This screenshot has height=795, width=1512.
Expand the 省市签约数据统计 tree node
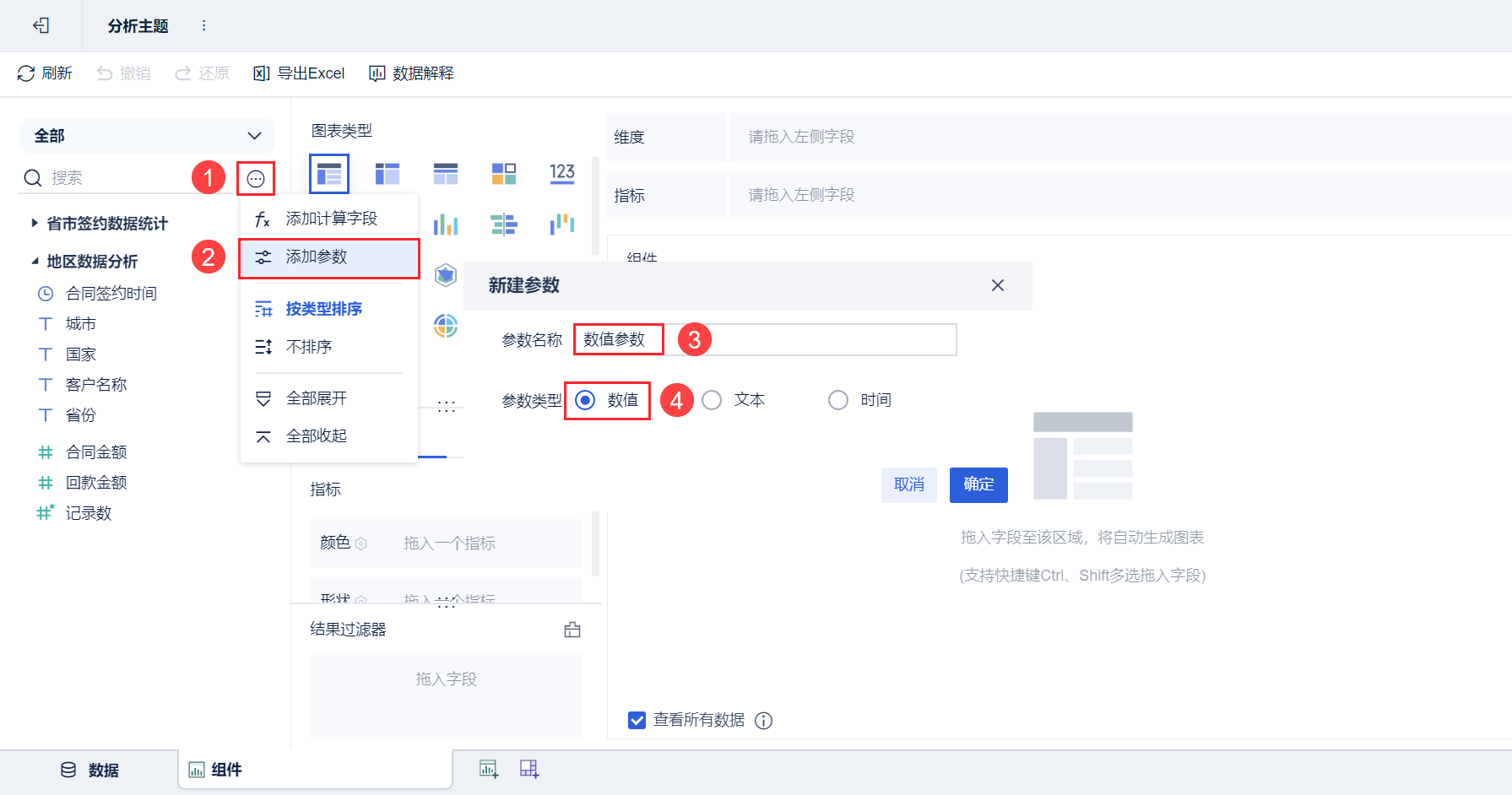pos(35,224)
